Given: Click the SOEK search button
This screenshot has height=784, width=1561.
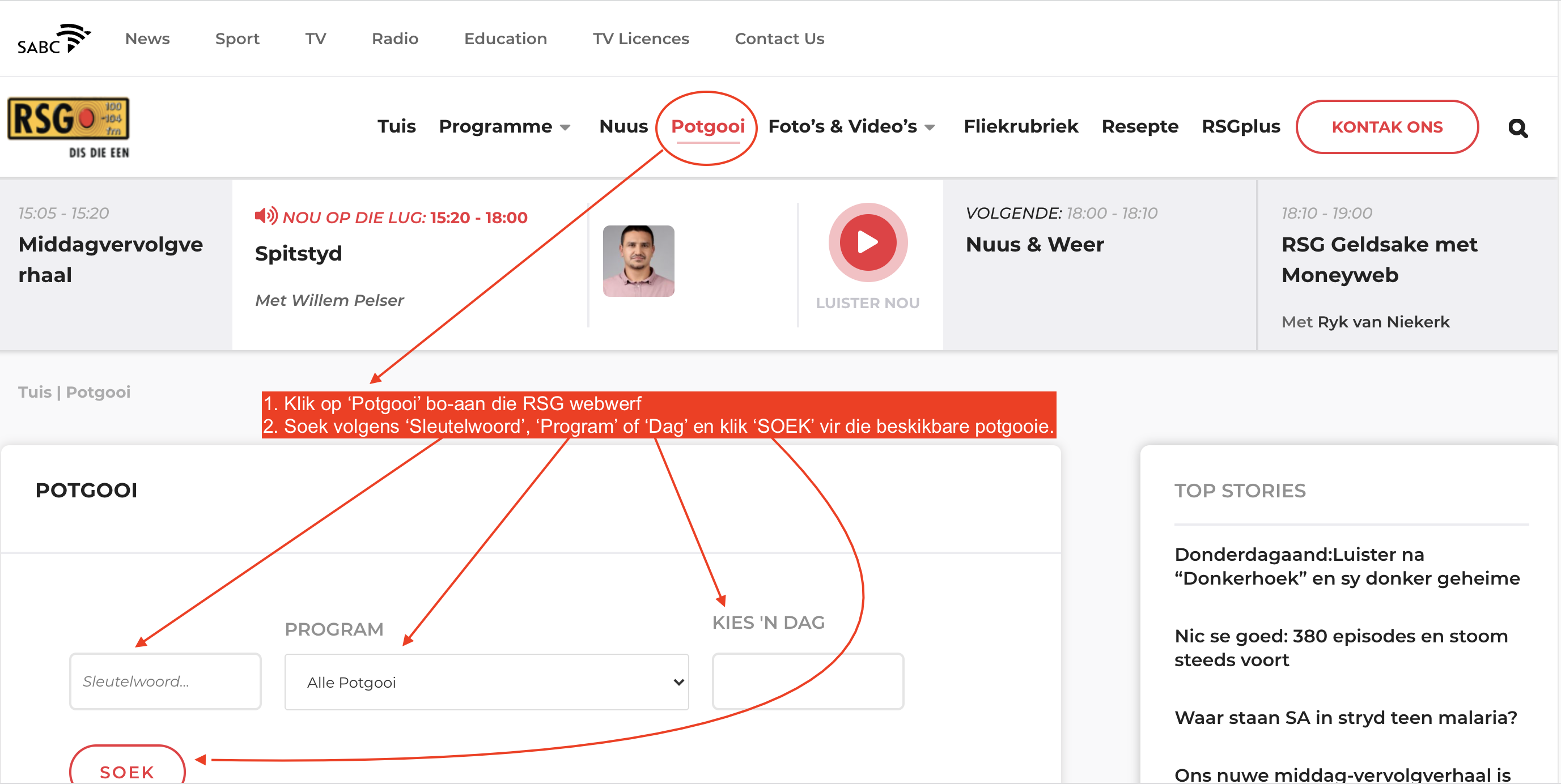Looking at the screenshot, I should tap(128, 766).
